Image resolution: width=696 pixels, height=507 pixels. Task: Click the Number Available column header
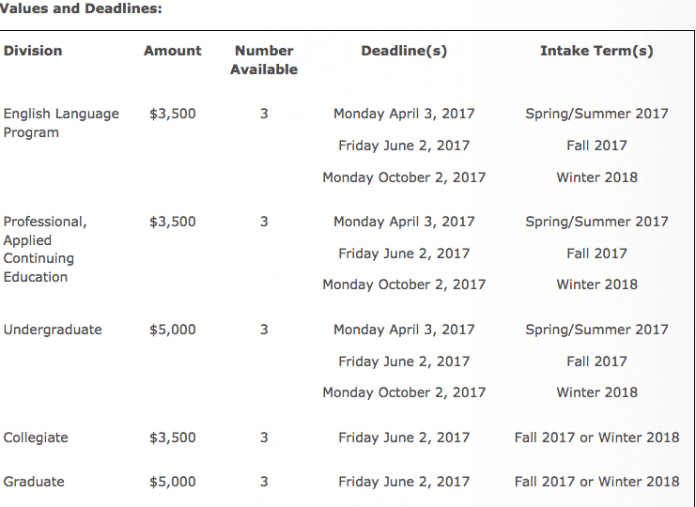coord(264,60)
